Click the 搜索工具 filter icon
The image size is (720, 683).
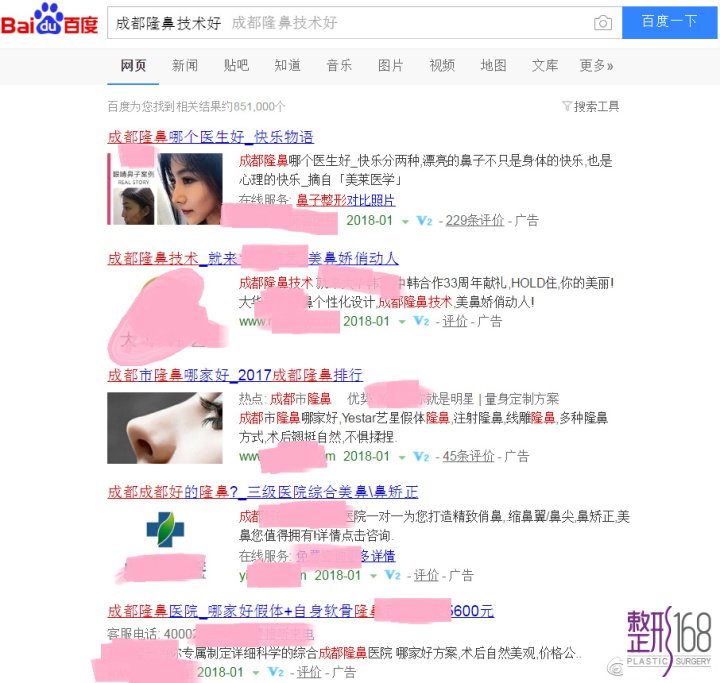click(x=567, y=107)
